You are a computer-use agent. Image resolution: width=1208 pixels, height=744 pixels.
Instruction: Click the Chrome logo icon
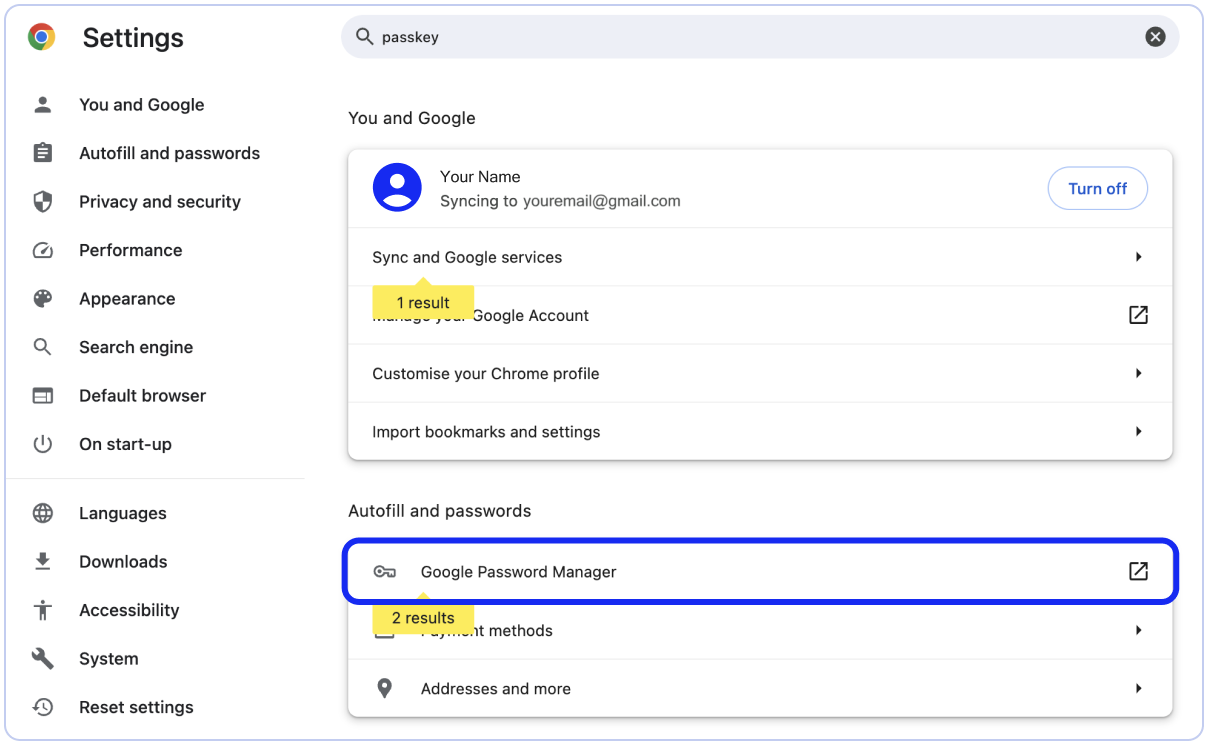(41, 38)
